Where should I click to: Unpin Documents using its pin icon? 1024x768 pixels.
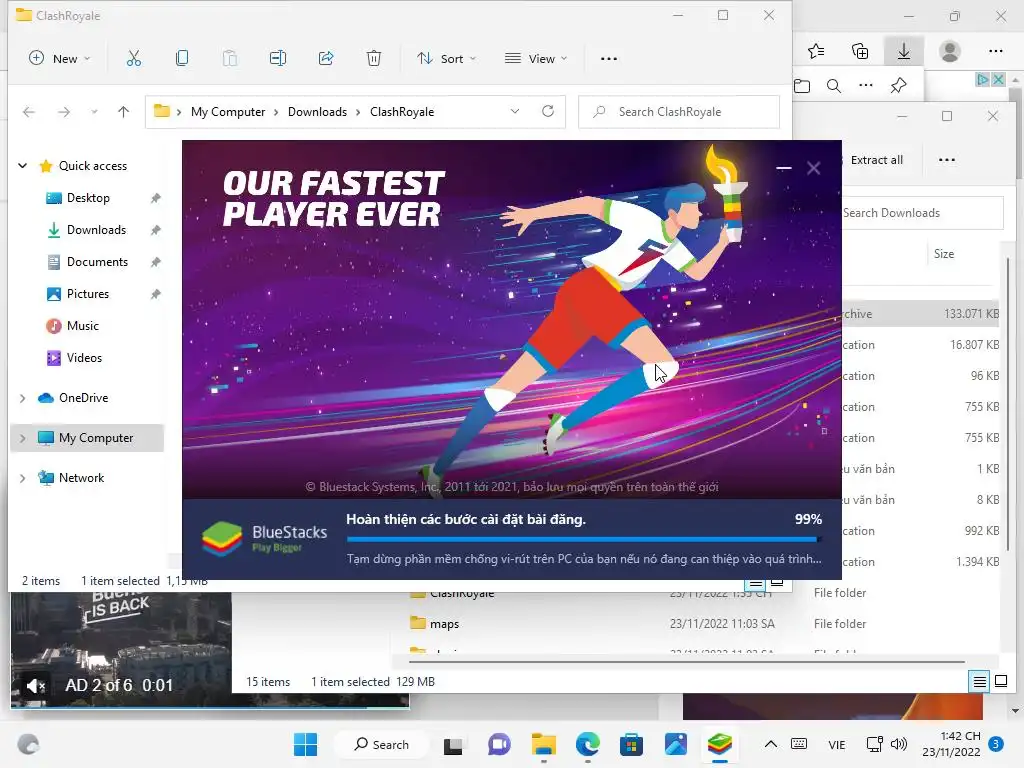155,262
